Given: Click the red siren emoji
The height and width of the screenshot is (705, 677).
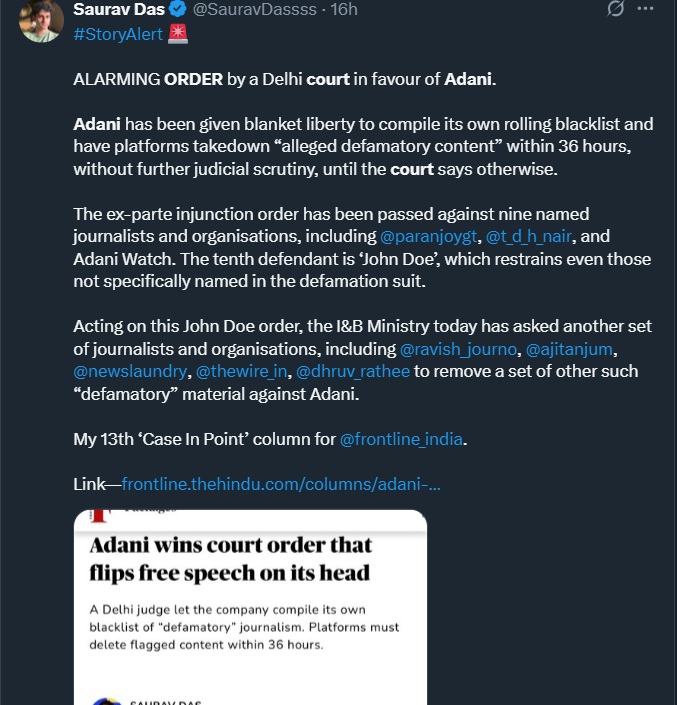Looking at the screenshot, I should pyautogui.click(x=178, y=34).
